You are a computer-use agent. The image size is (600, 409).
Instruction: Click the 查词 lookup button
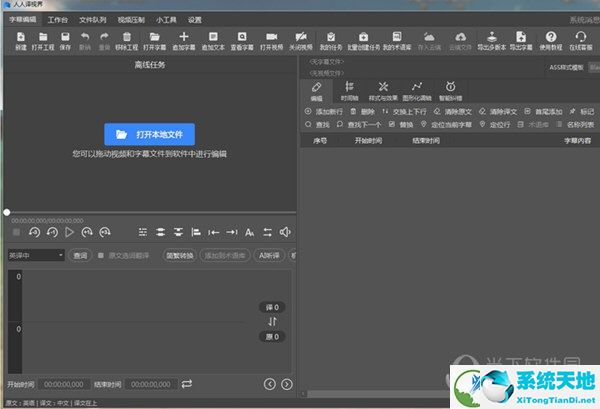[x=80, y=255]
